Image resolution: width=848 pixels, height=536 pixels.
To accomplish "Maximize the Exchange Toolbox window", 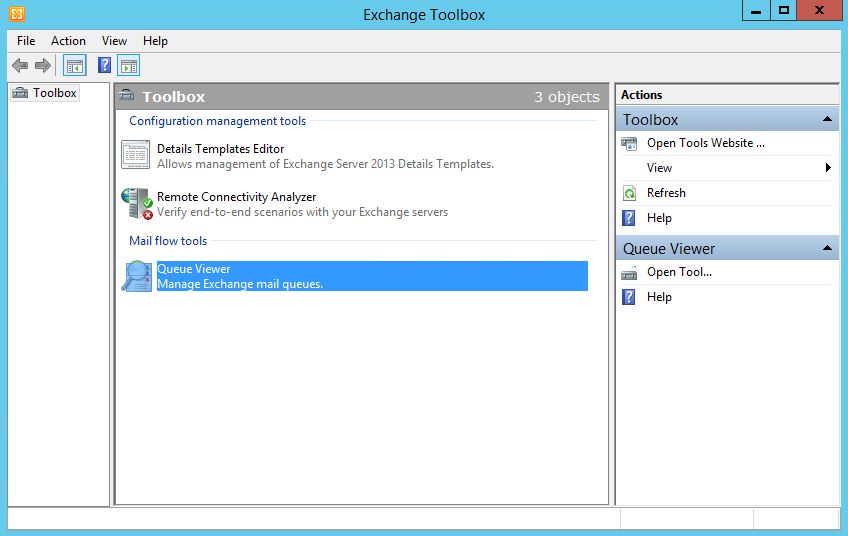I will pos(784,10).
